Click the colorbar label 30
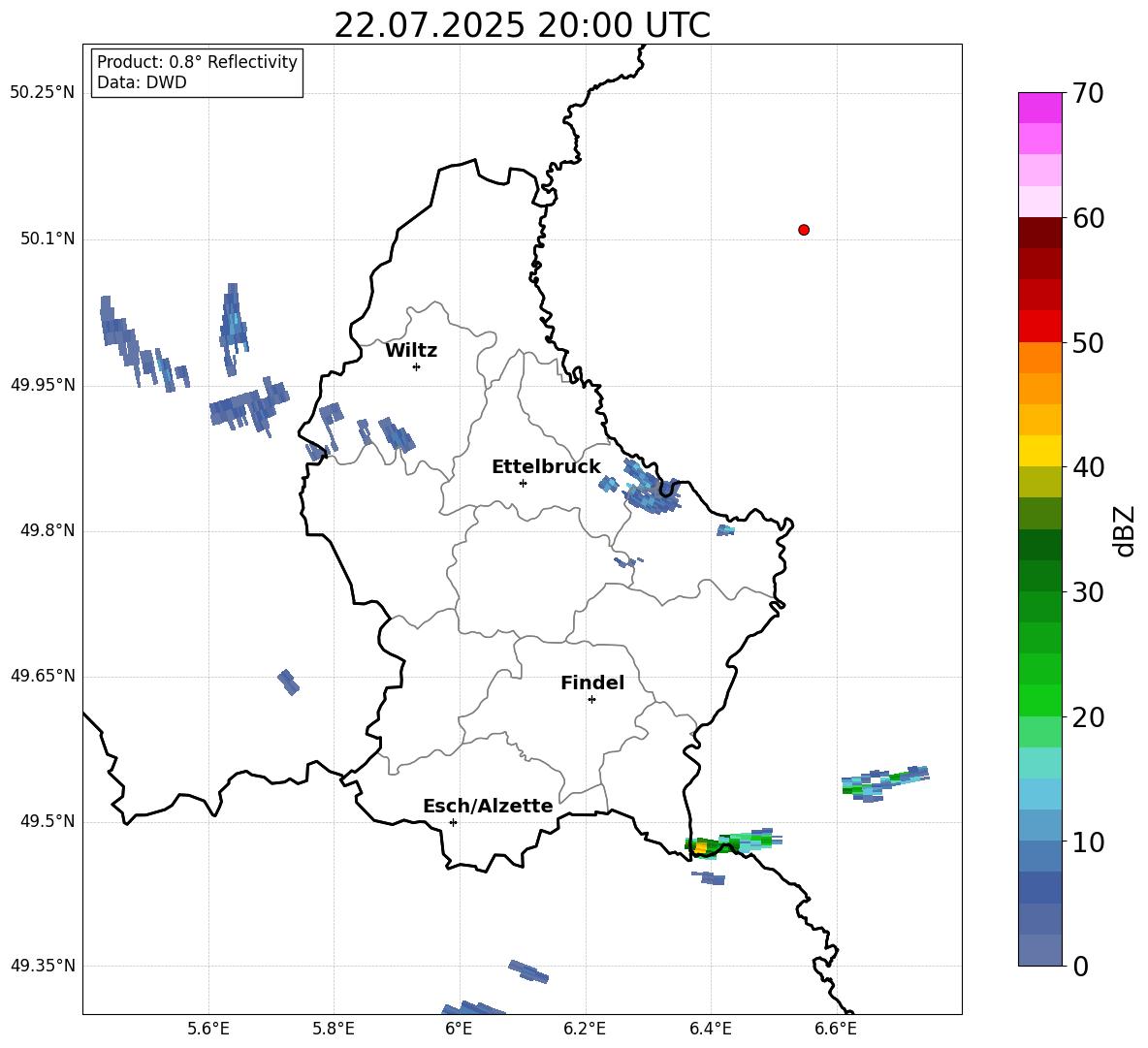Image resolution: width=1148 pixels, height=1048 pixels. click(1088, 592)
